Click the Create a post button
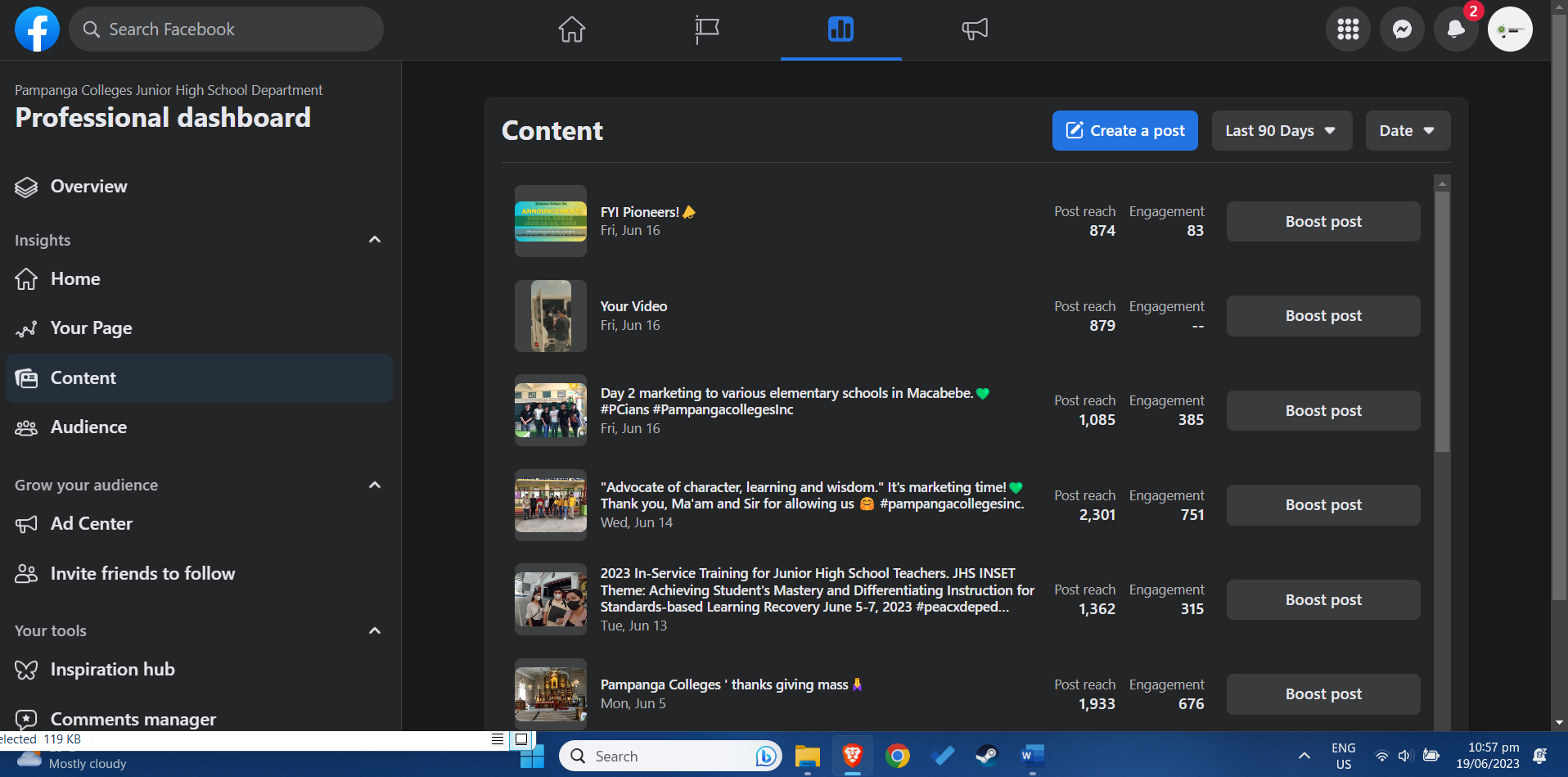Screen dimensions: 1568x777 tap(1124, 131)
